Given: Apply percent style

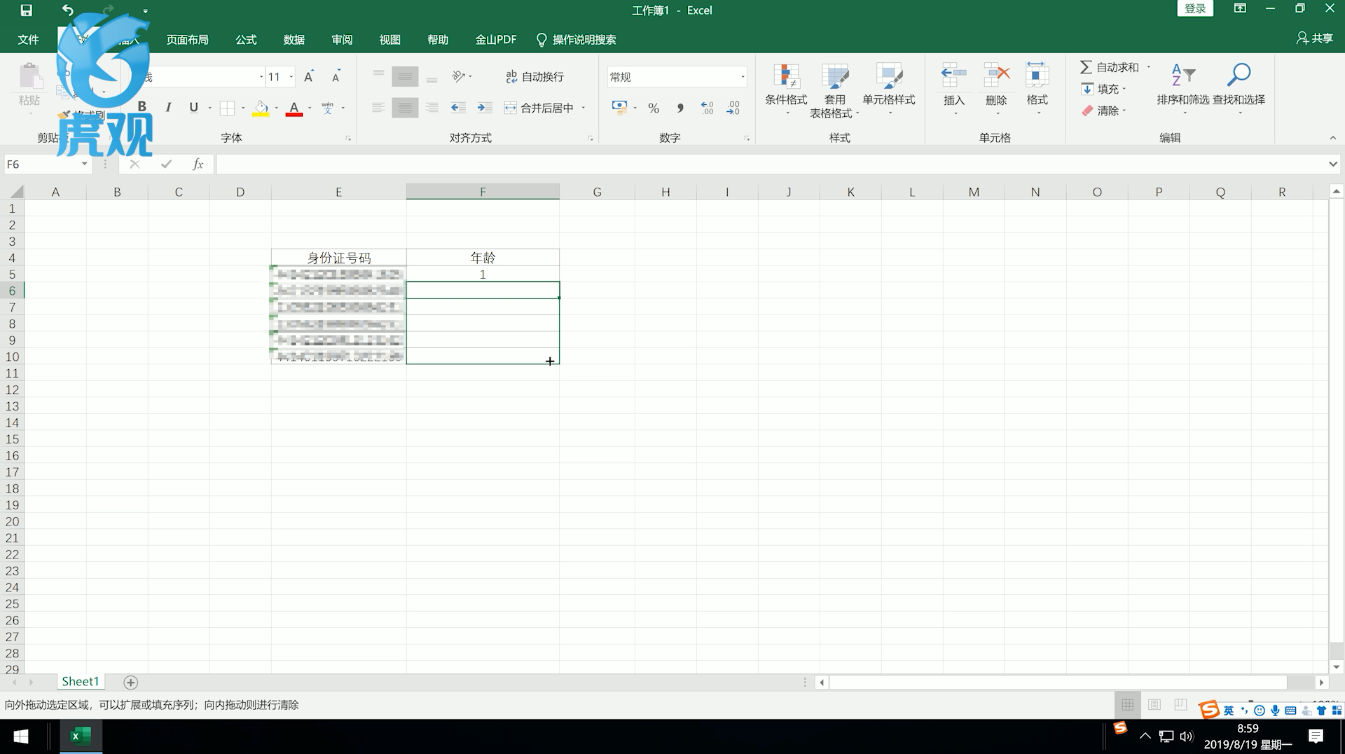Looking at the screenshot, I should (654, 108).
